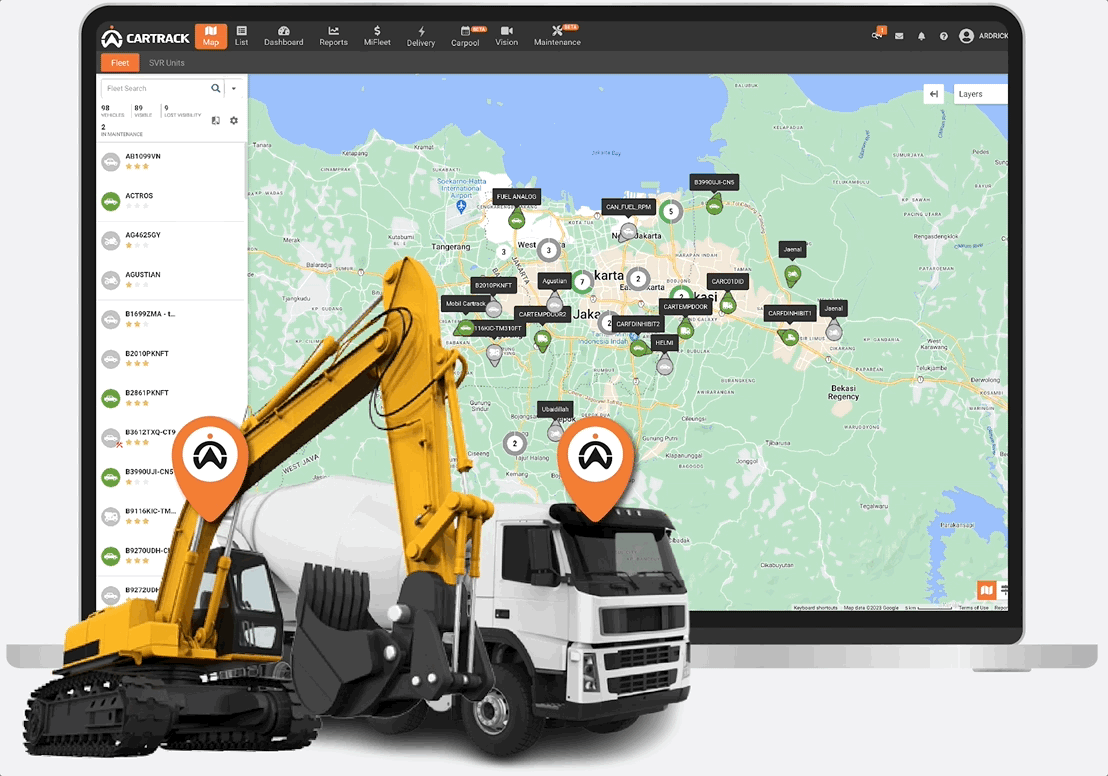The image size is (1108, 776).
Task: Click the Cartrack logo
Action: click(x=146, y=37)
